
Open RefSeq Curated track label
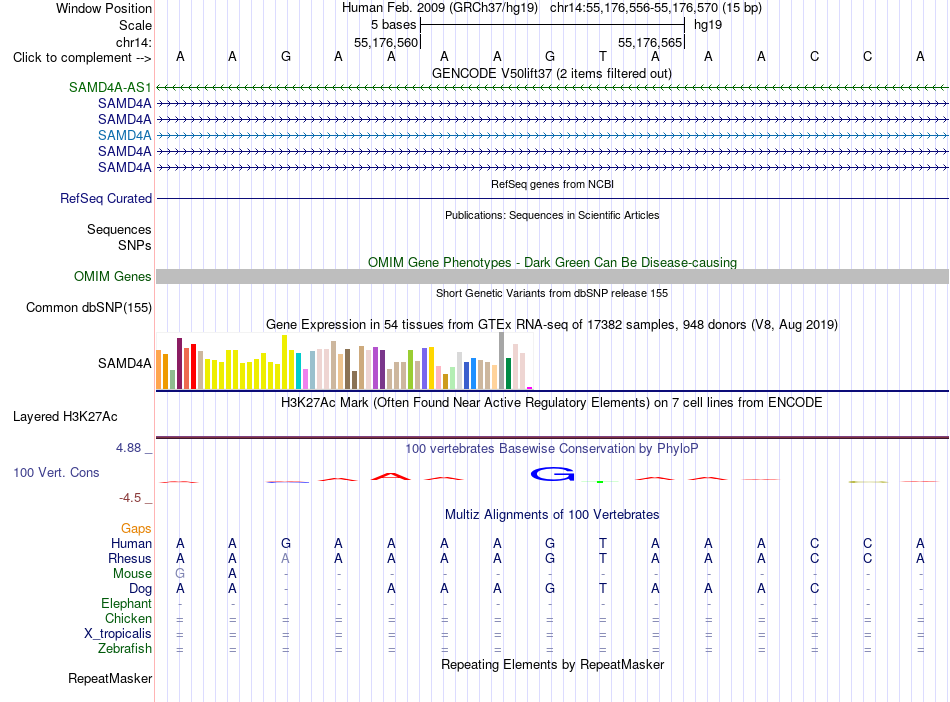[105, 198]
